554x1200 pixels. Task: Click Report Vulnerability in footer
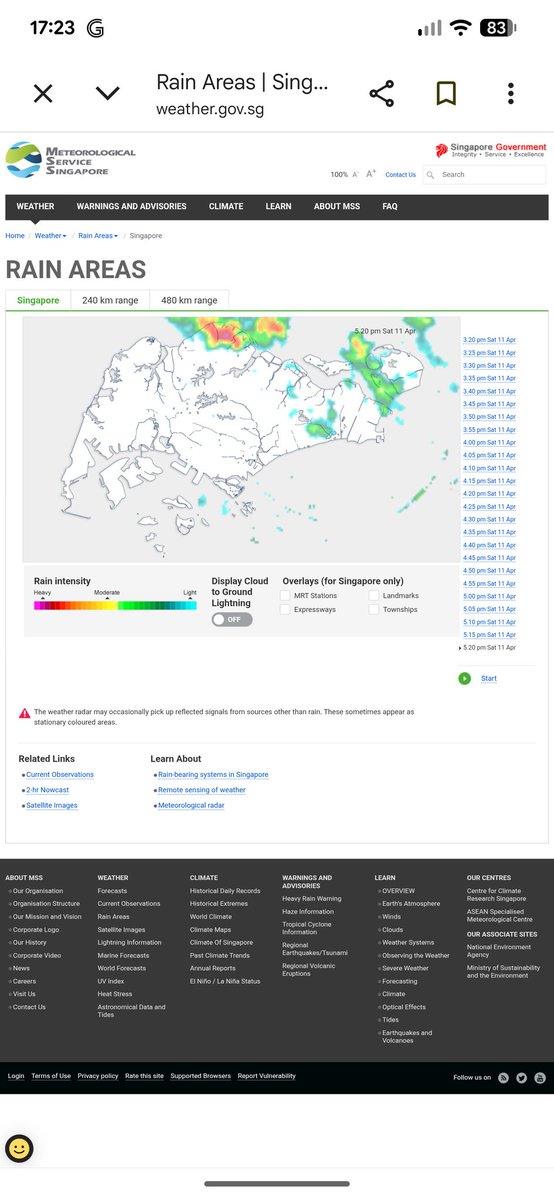click(x=267, y=1076)
